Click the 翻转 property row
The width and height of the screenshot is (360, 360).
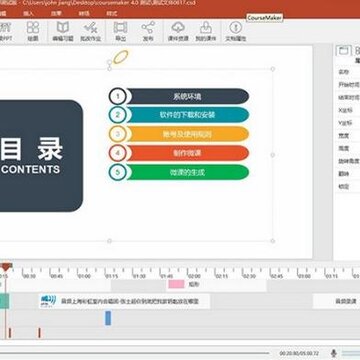click(x=347, y=174)
